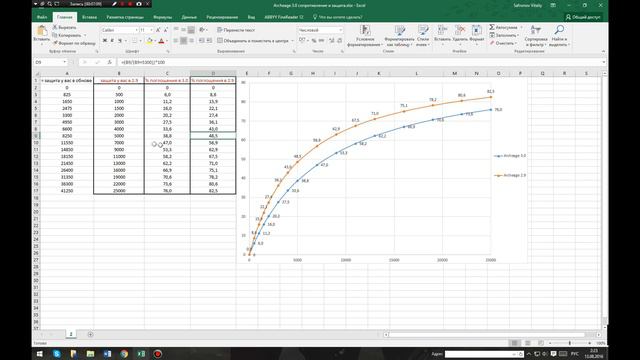Image resolution: width=640 pixels, height=360 pixels.
Task: Open the Calibri font name dropdown
Action: [136, 30]
